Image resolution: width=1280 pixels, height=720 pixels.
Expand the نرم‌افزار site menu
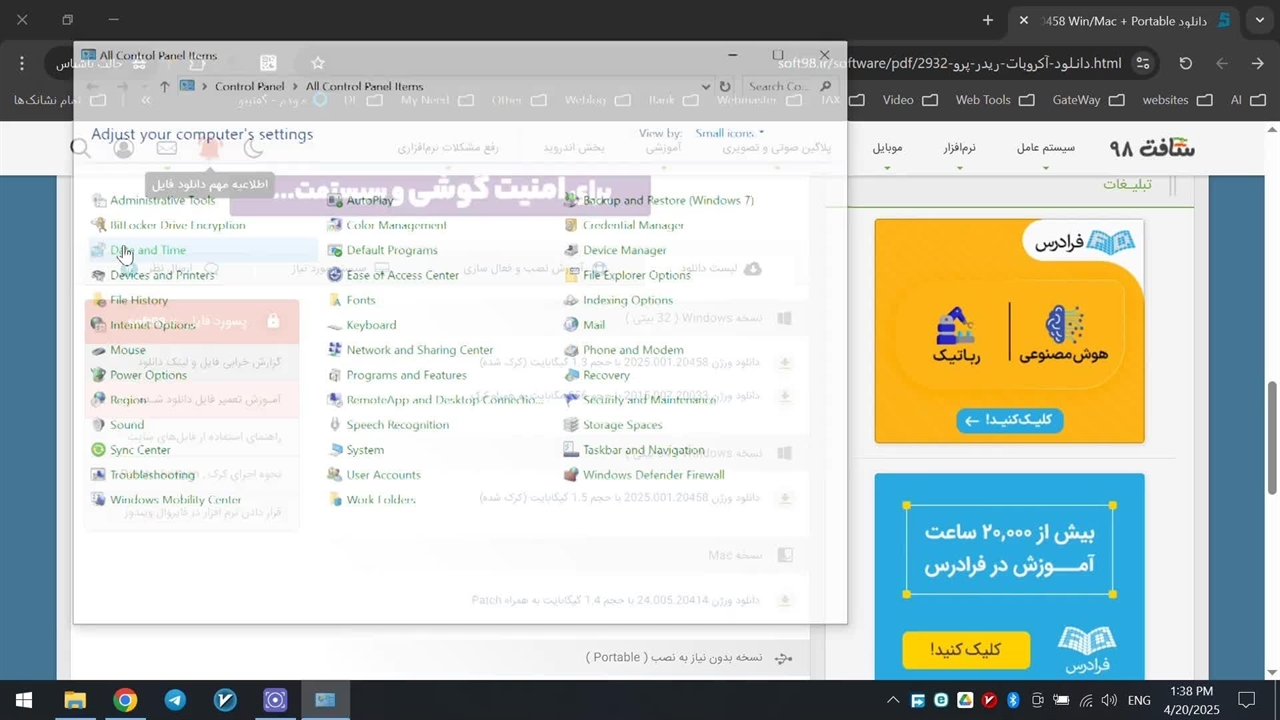(x=959, y=148)
